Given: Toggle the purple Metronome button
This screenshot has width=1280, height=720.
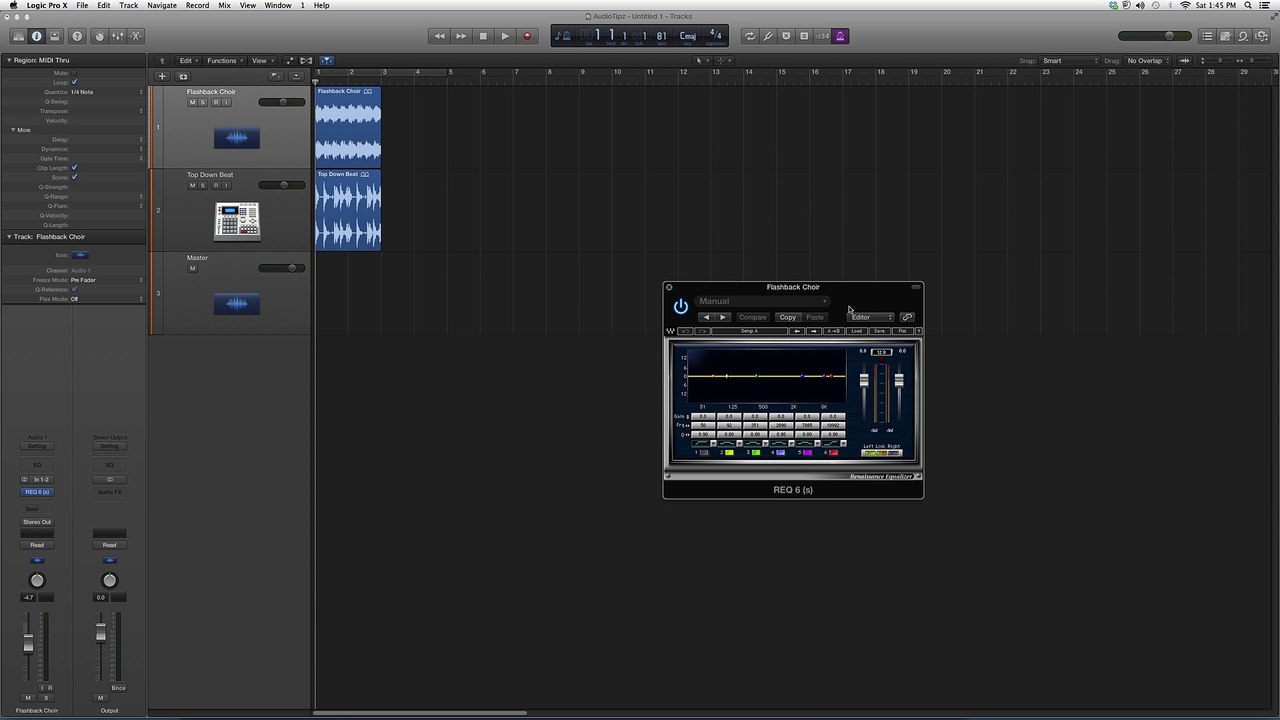Looking at the screenshot, I should coord(840,36).
